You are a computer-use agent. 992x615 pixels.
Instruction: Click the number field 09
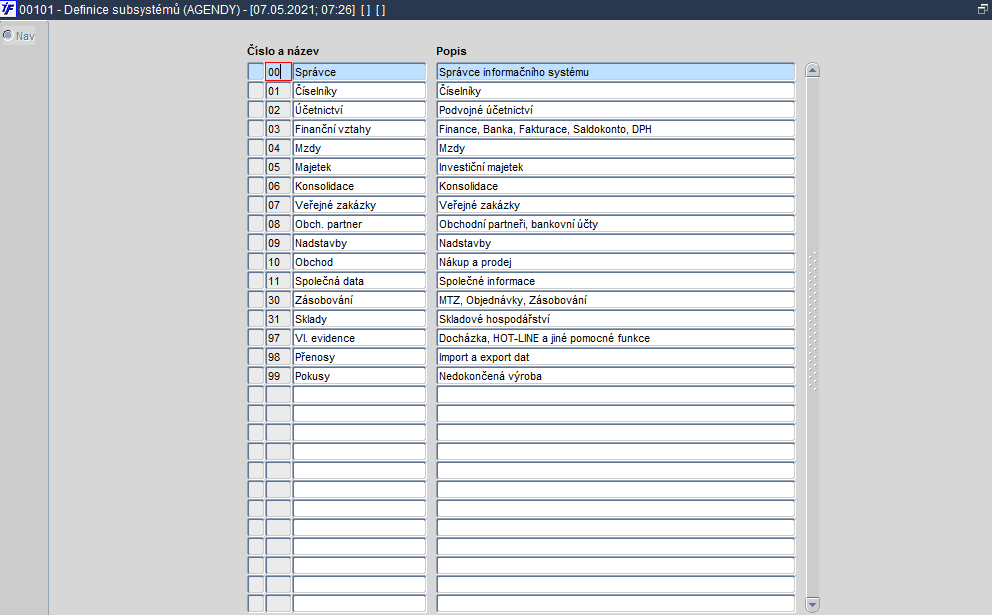tap(278, 242)
